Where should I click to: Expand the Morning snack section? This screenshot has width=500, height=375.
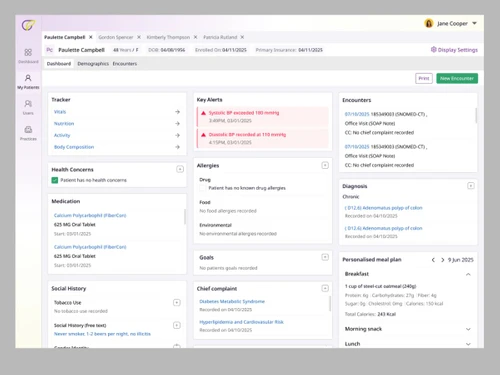point(468,329)
